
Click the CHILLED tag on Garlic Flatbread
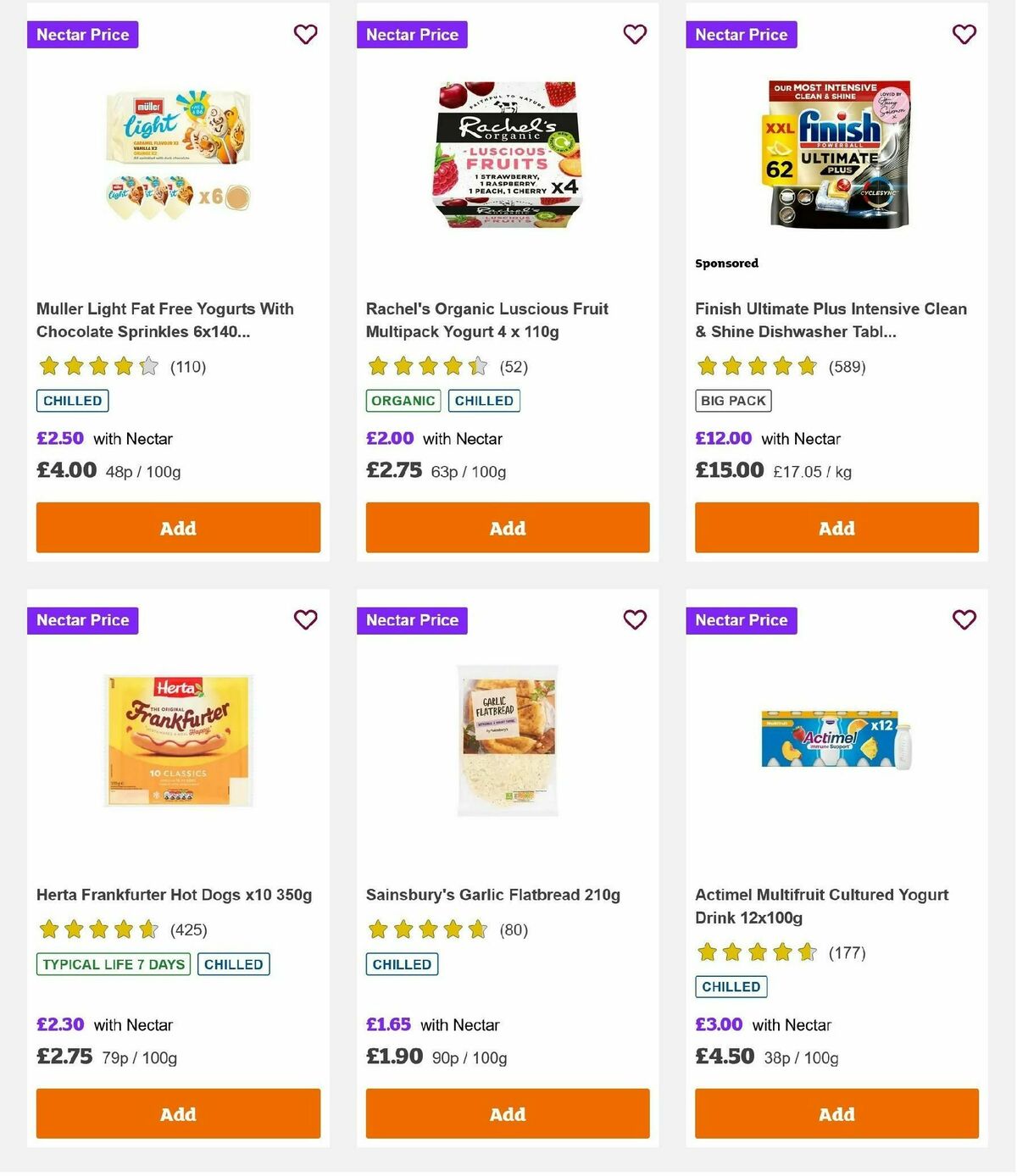[x=402, y=963]
